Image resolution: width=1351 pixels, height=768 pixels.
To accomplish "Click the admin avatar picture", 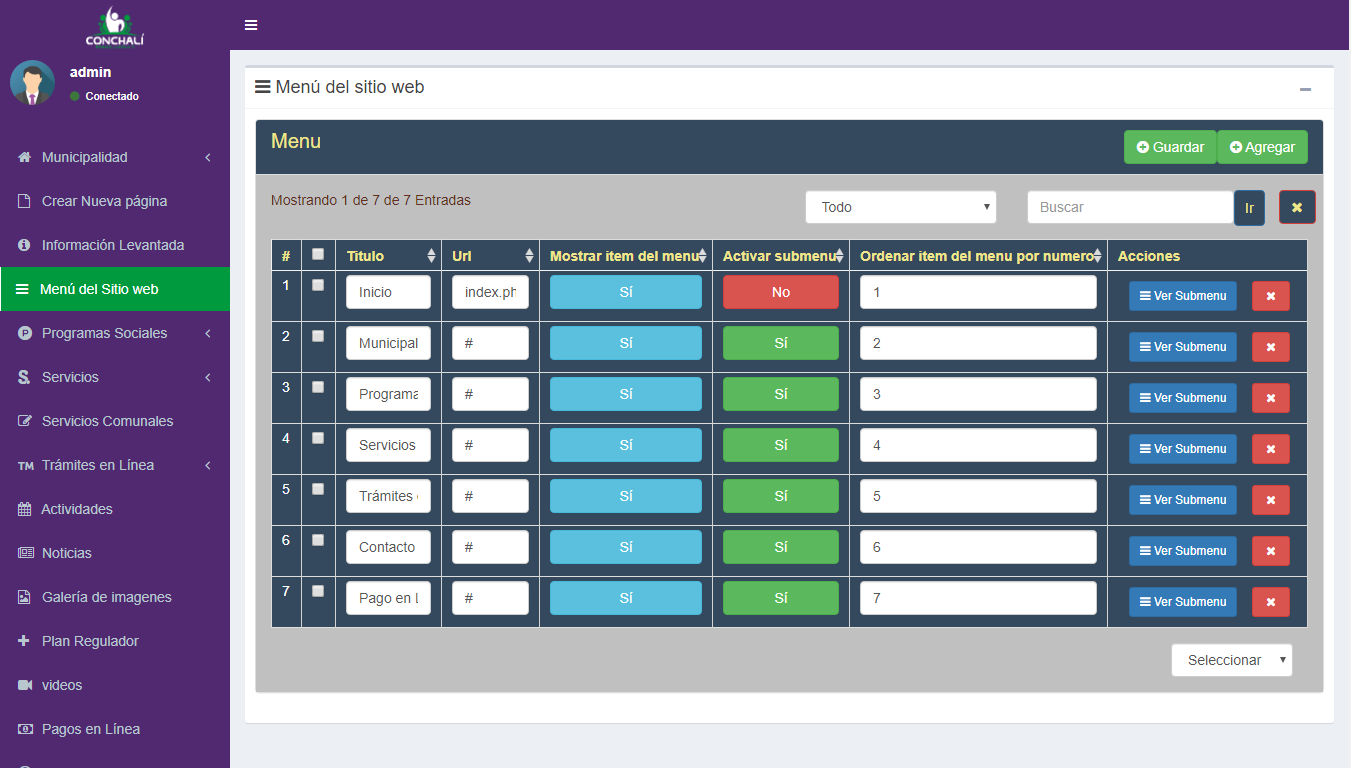I will [32, 83].
